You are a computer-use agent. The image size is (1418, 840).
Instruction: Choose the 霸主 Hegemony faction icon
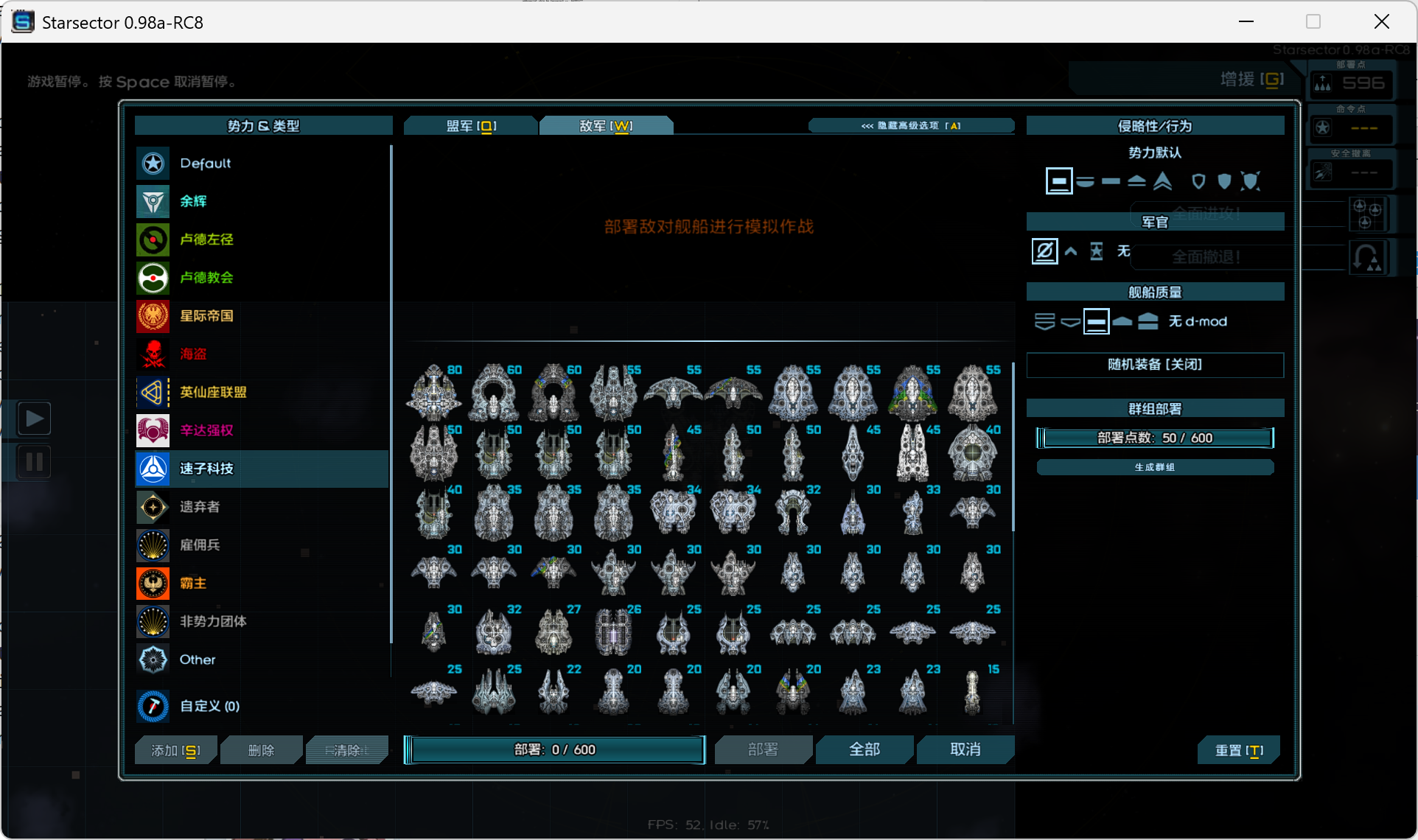tap(153, 583)
